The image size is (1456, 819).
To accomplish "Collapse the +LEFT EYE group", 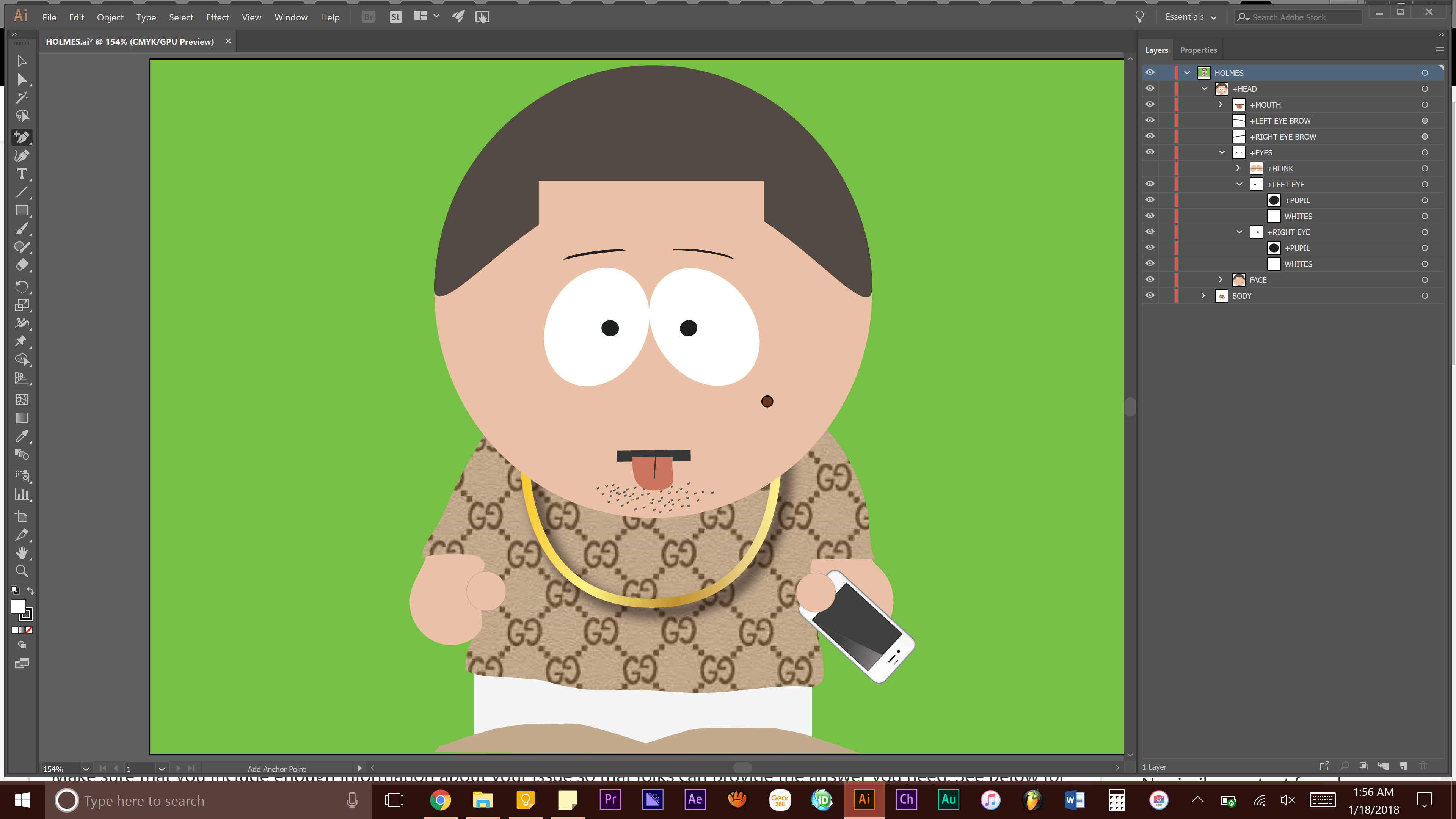I will 1239,184.
